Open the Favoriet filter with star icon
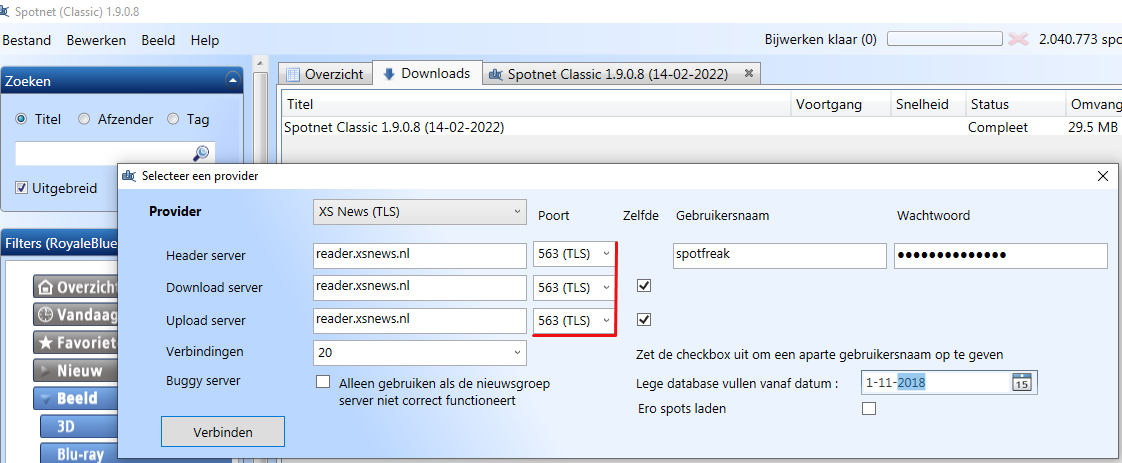Viewport: 1122px width, 463px height. pyautogui.click(x=75, y=343)
